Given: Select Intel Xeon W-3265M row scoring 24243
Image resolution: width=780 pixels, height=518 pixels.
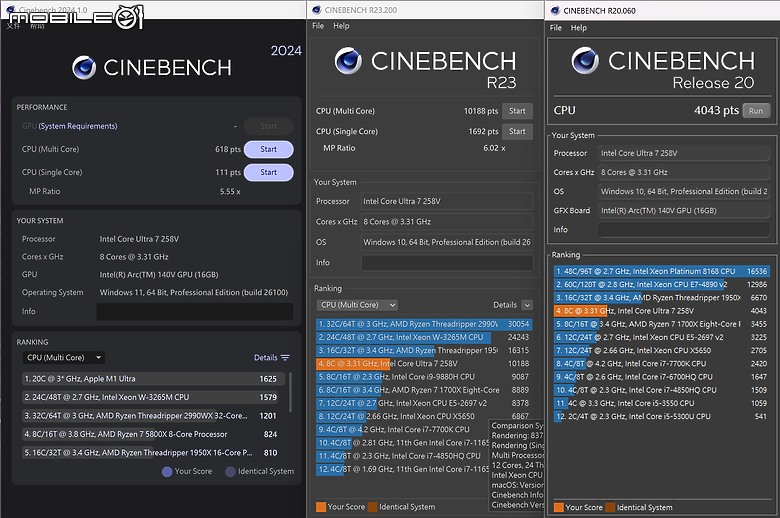Looking at the screenshot, I should [424, 337].
